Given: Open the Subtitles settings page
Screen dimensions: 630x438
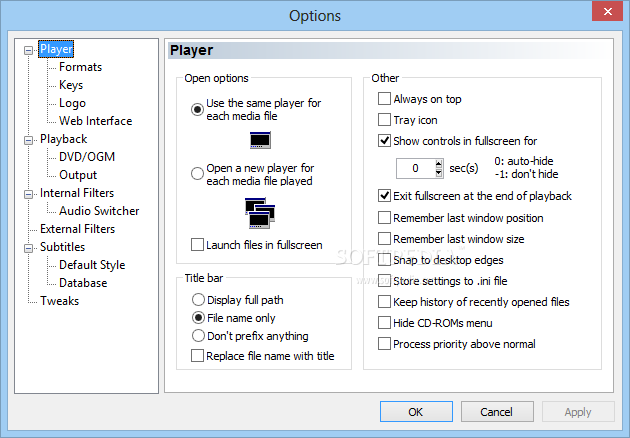Looking at the screenshot, I should (x=62, y=247).
